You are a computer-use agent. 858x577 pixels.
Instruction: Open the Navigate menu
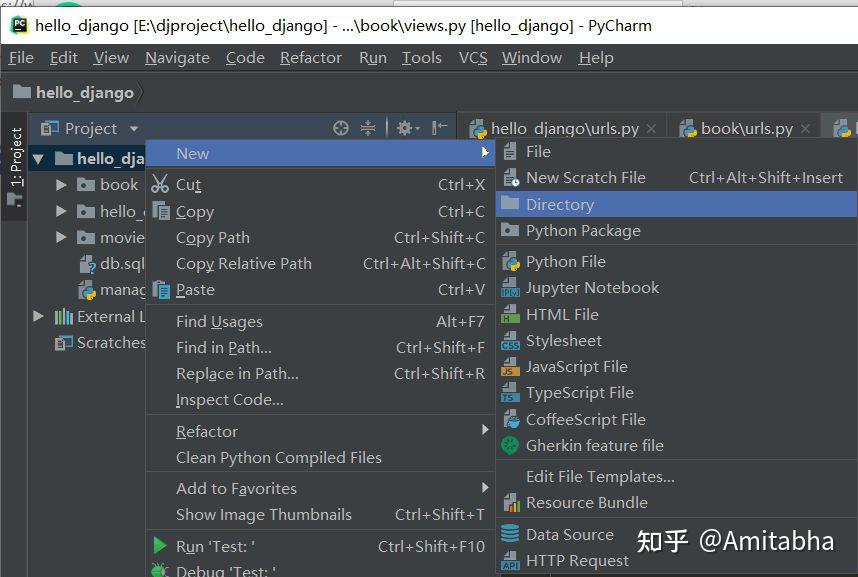tap(177, 57)
